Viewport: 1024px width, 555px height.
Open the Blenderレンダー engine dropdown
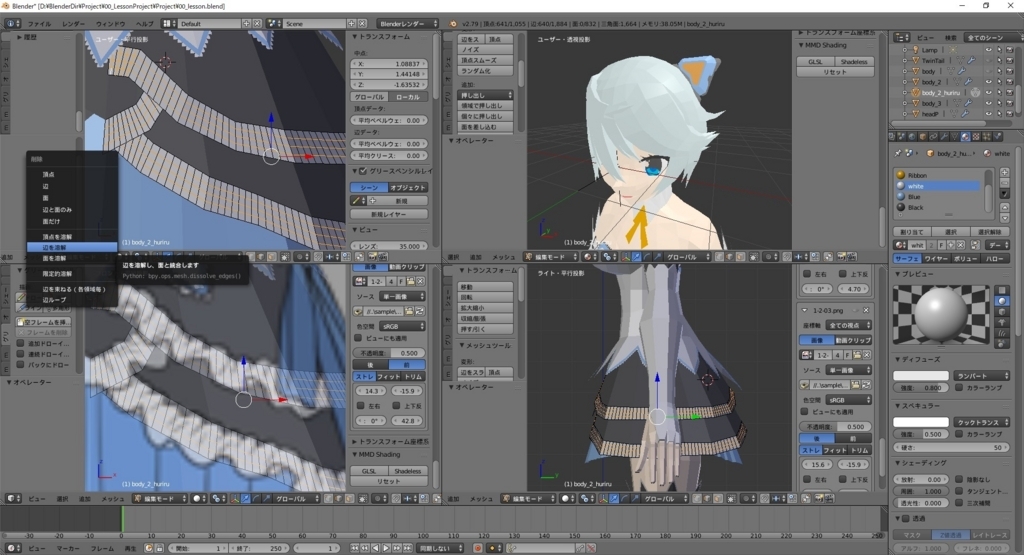(408, 24)
